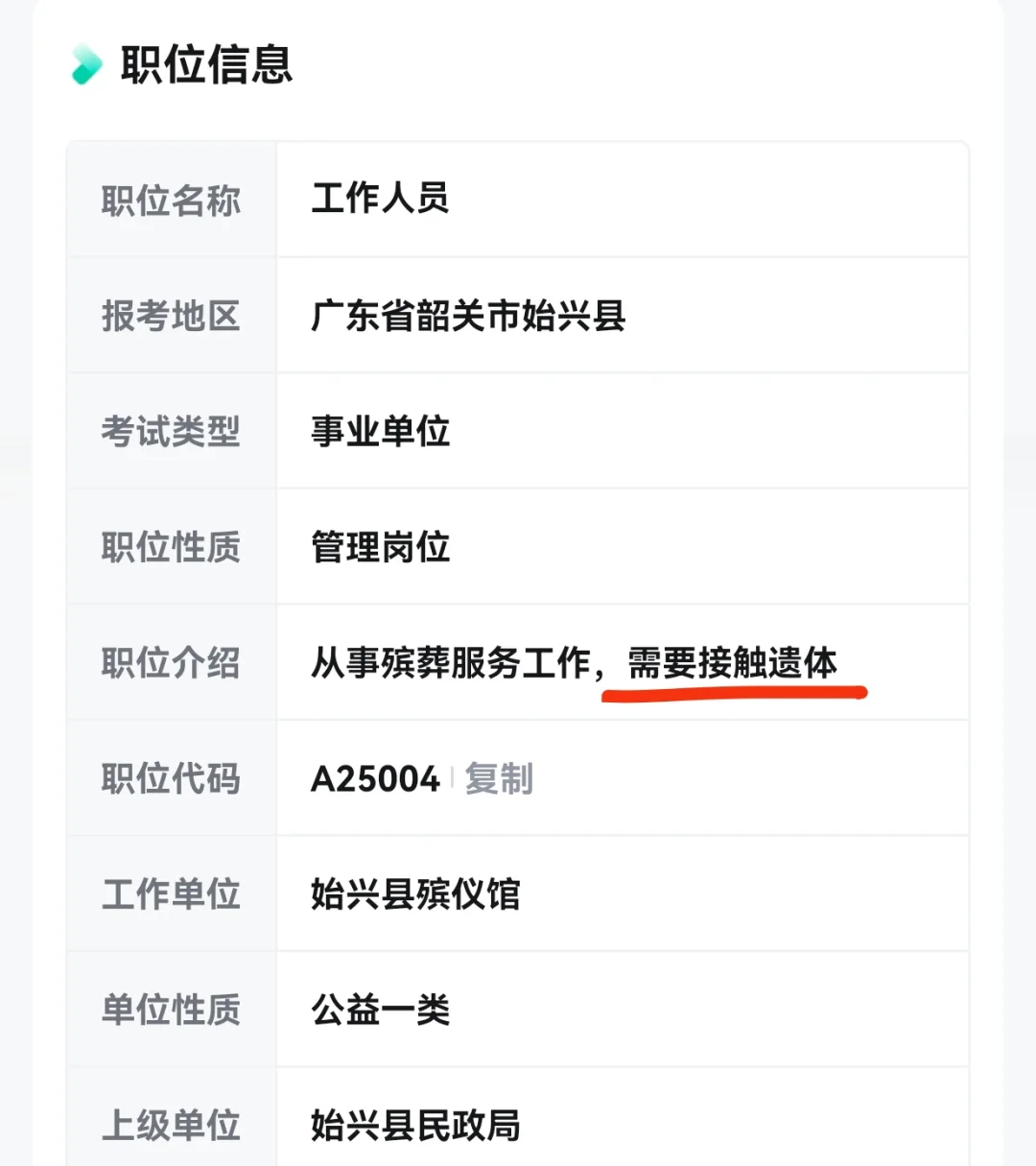Viewport: 1036px width, 1166px height.
Task: Tap the work unit 始兴县殡仪馆
Action: 415,894
